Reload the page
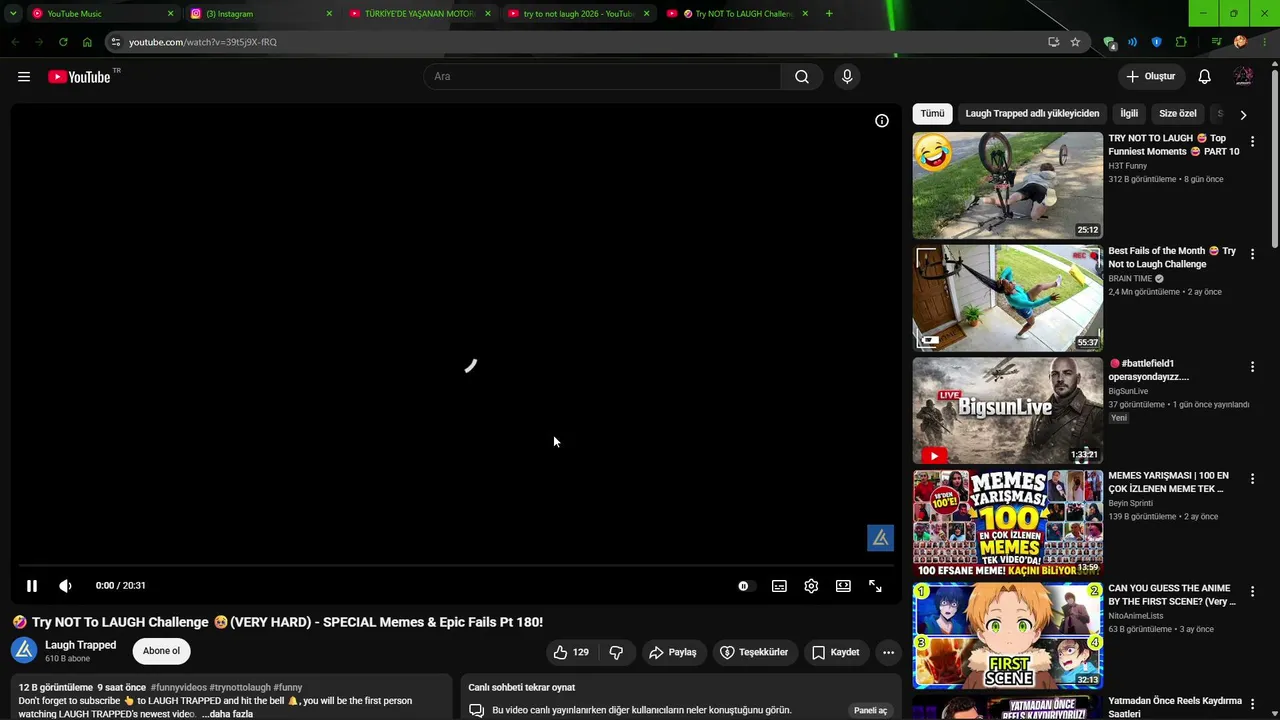 (63, 42)
